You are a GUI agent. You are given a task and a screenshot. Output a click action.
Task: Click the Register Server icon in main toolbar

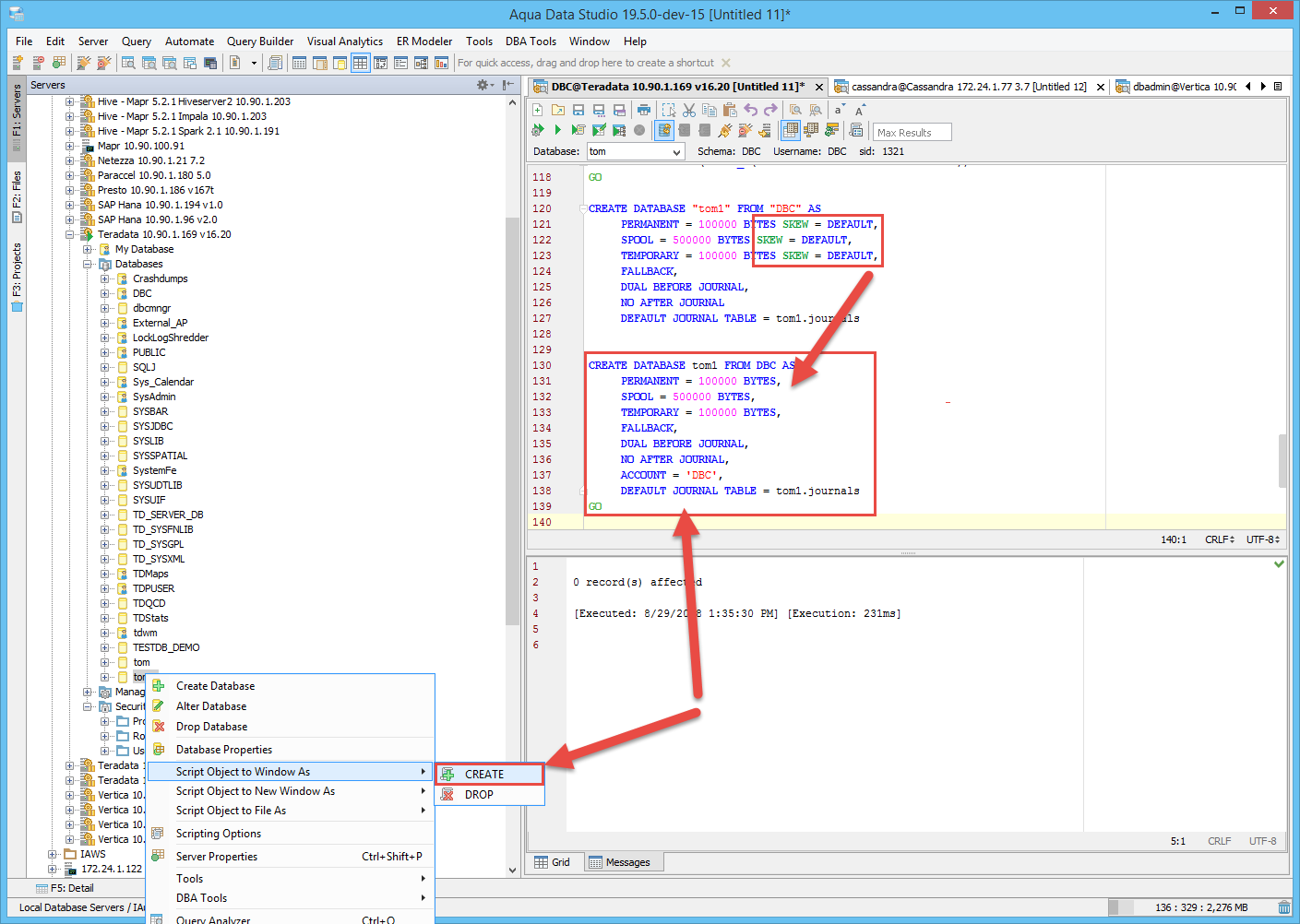click(x=18, y=63)
